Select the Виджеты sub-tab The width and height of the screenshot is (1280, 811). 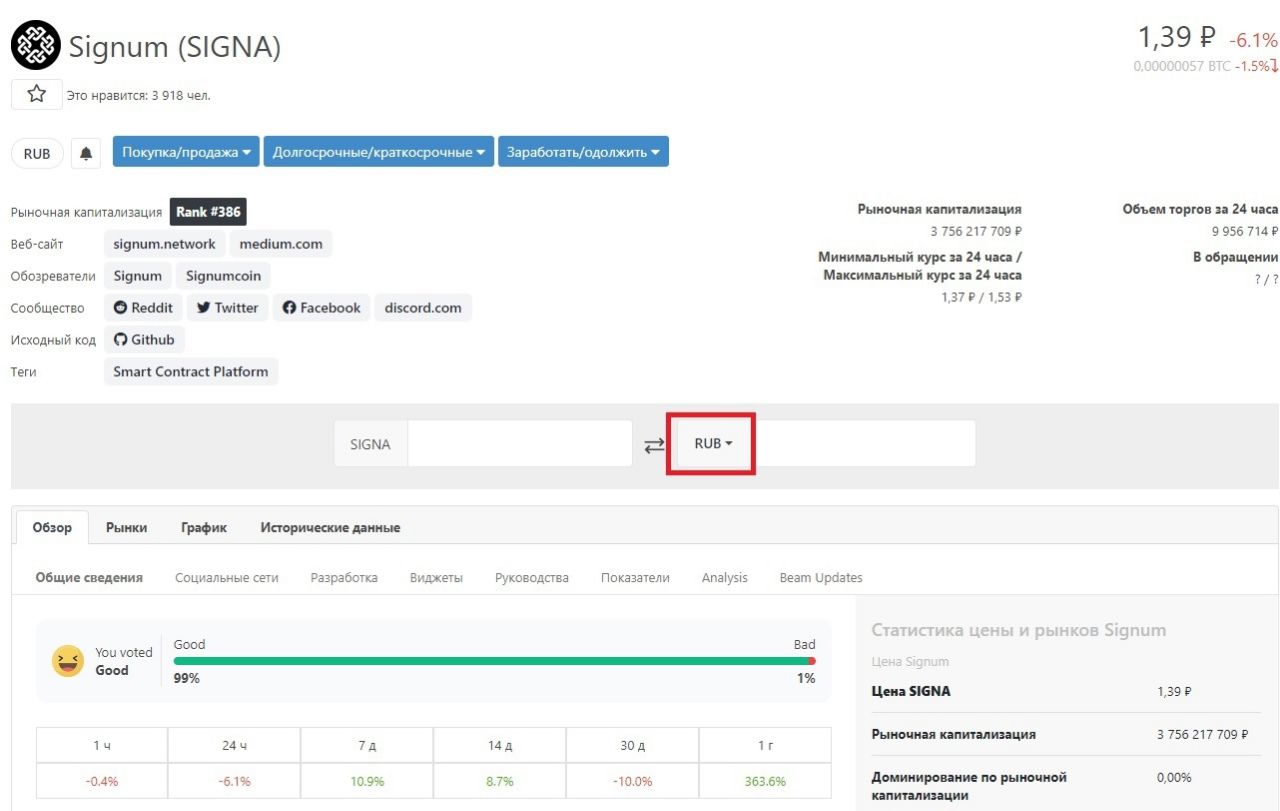(436, 577)
